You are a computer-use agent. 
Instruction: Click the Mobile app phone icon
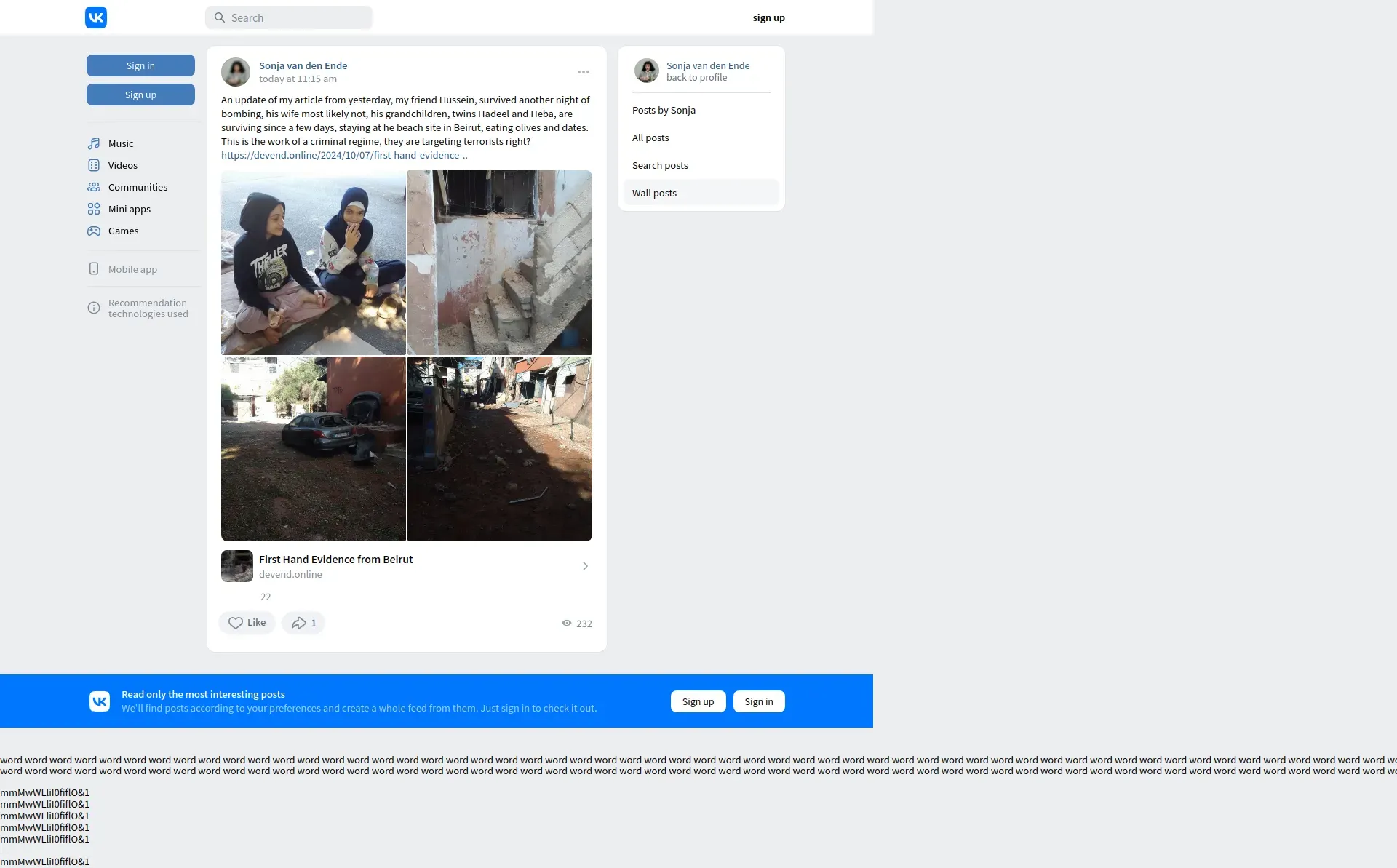94,269
